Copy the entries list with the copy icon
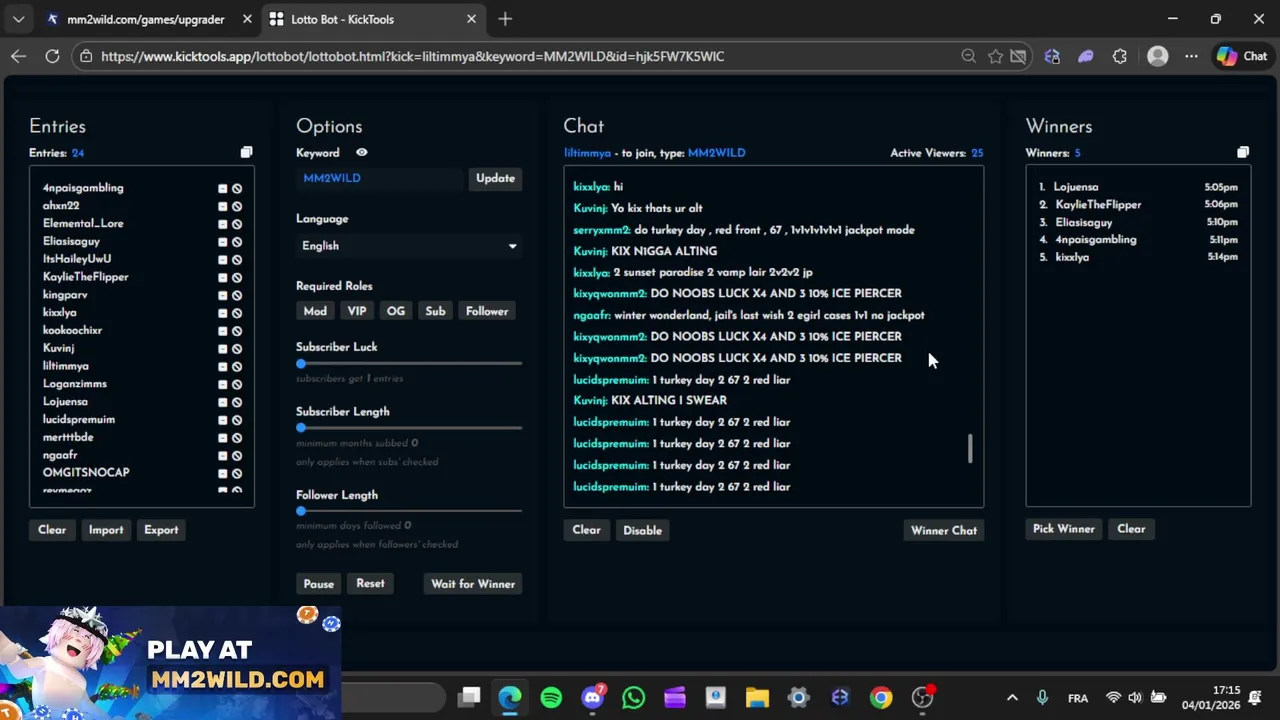This screenshot has height=720, width=1280. 246,152
